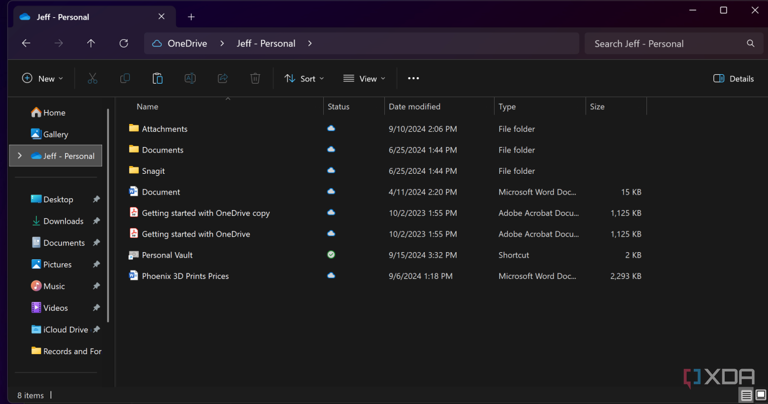The image size is (768, 404).
Task: Refresh the folder view
Action: (x=124, y=44)
